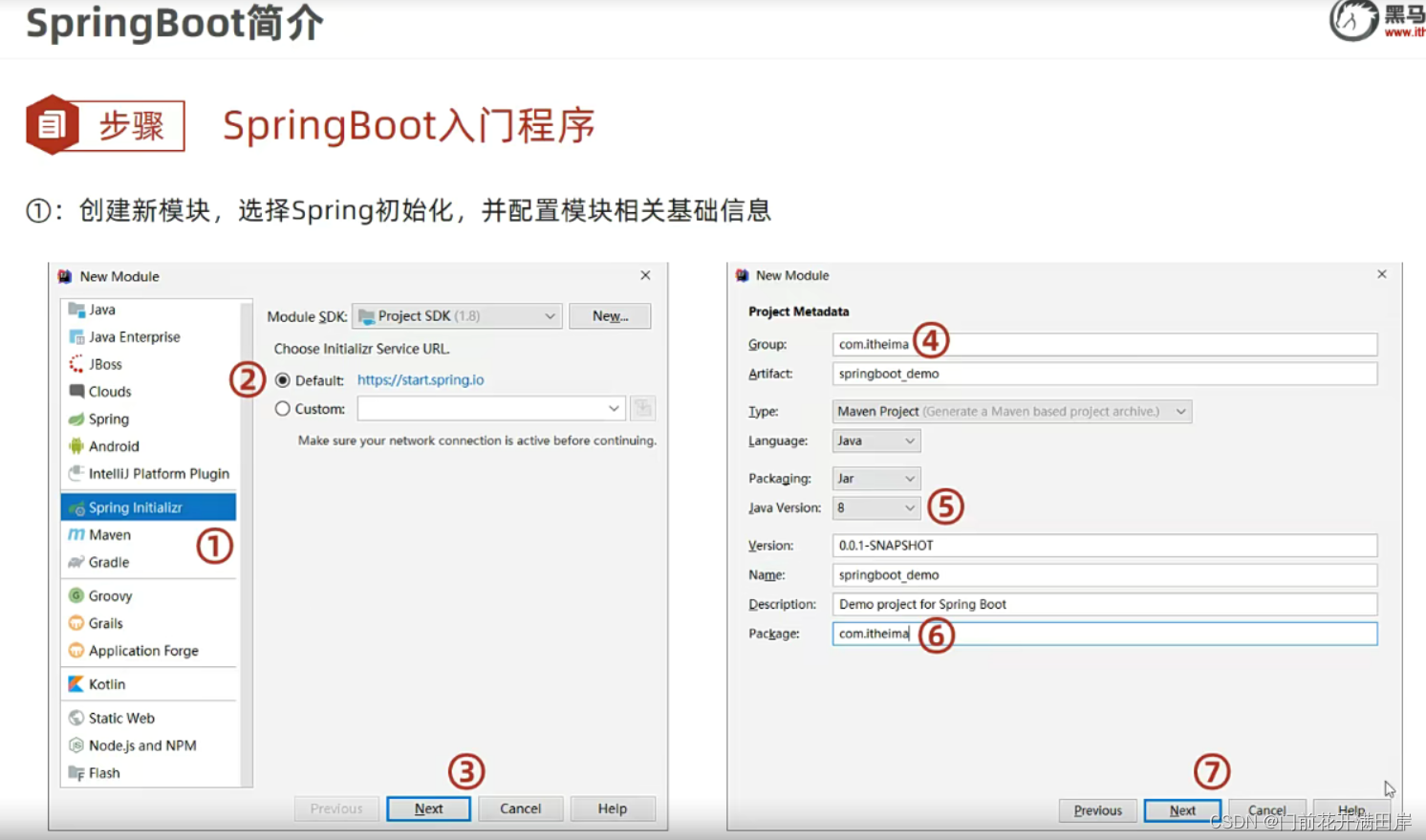This screenshot has width=1426, height=840.
Task: Close the left New Module dialog
Action: pos(645,275)
